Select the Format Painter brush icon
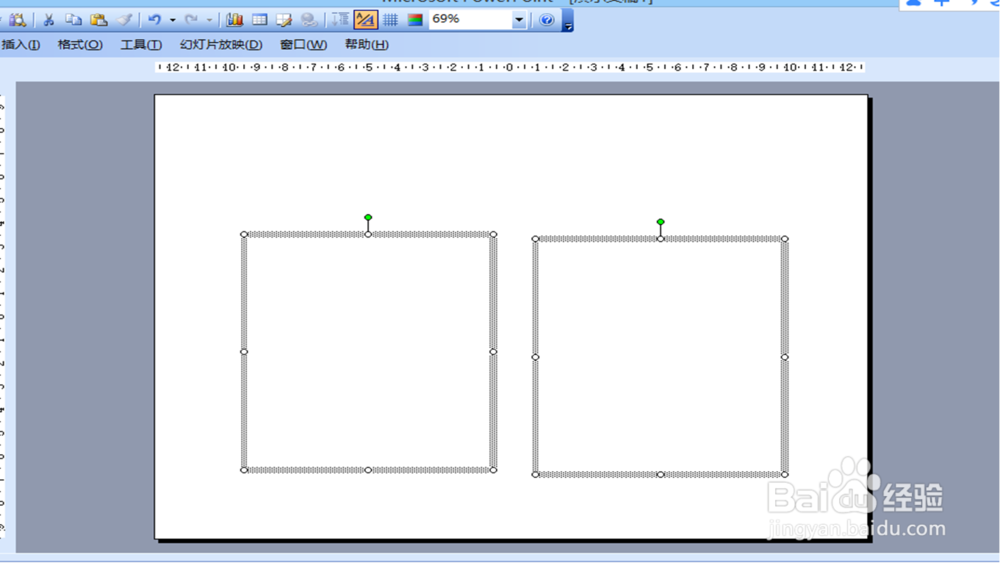 124,20
